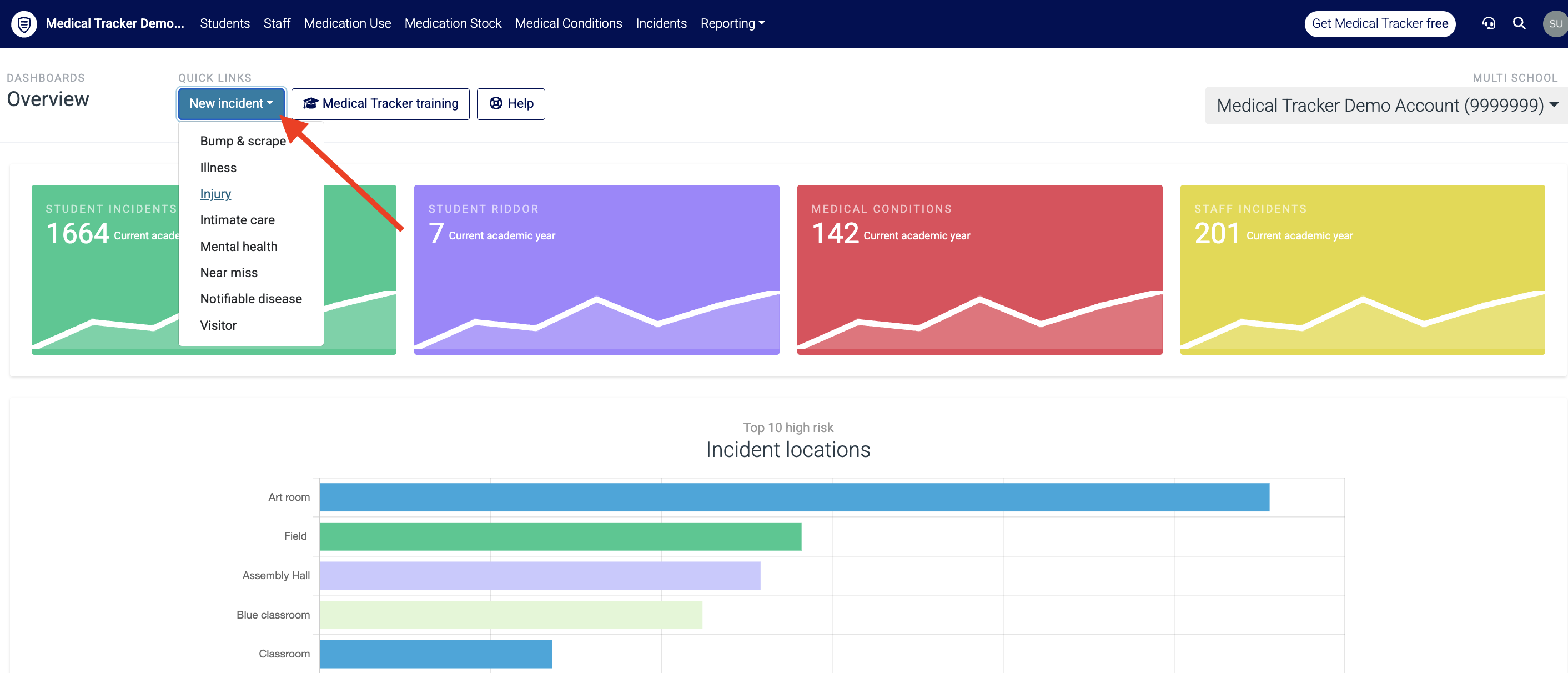Screen dimensions: 1568x673
Task: Click Get Medical Tracker free button
Action: (1380, 24)
